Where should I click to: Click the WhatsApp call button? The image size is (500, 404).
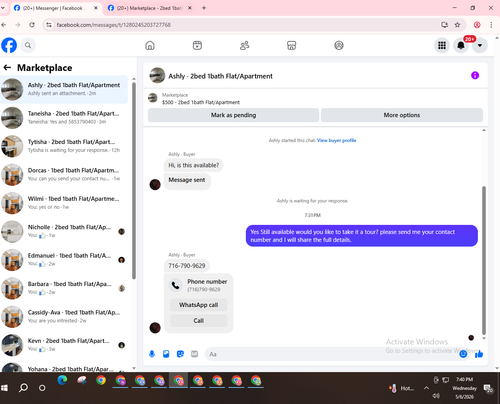point(198,305)
